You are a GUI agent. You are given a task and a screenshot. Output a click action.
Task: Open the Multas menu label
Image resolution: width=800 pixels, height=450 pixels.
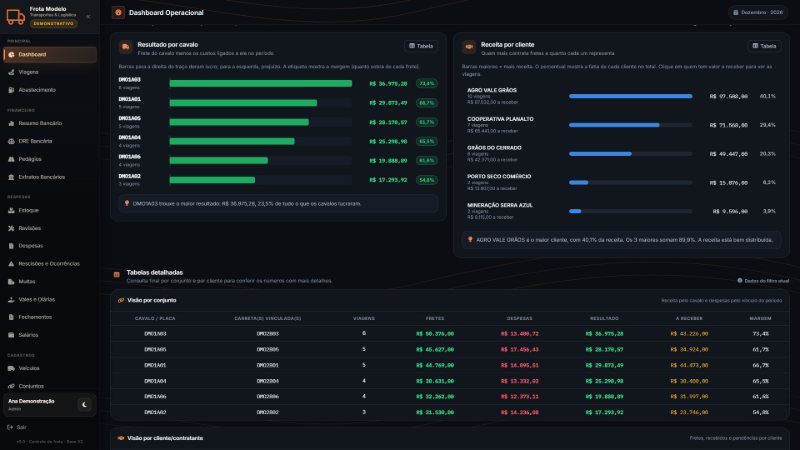[27, 282]
